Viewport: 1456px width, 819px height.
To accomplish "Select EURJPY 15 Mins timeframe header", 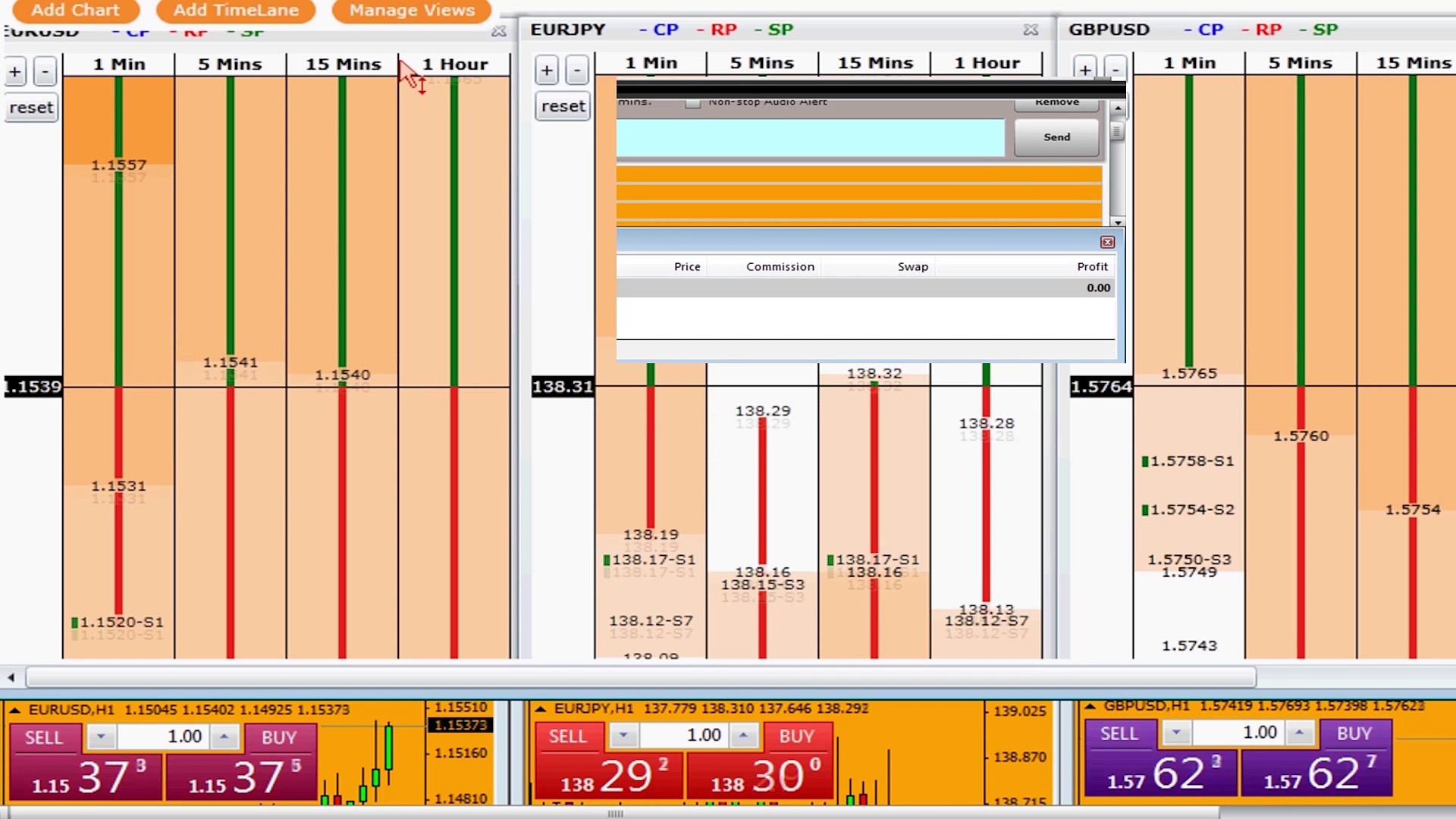I will point(875,63).
